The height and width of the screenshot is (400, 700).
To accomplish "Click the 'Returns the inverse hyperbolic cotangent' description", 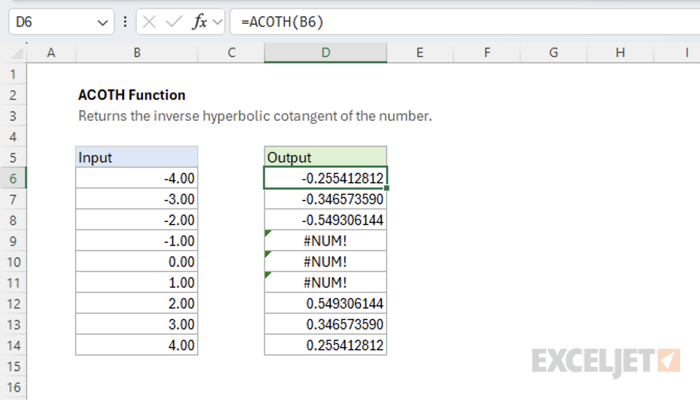I will (x=255, y=116).
